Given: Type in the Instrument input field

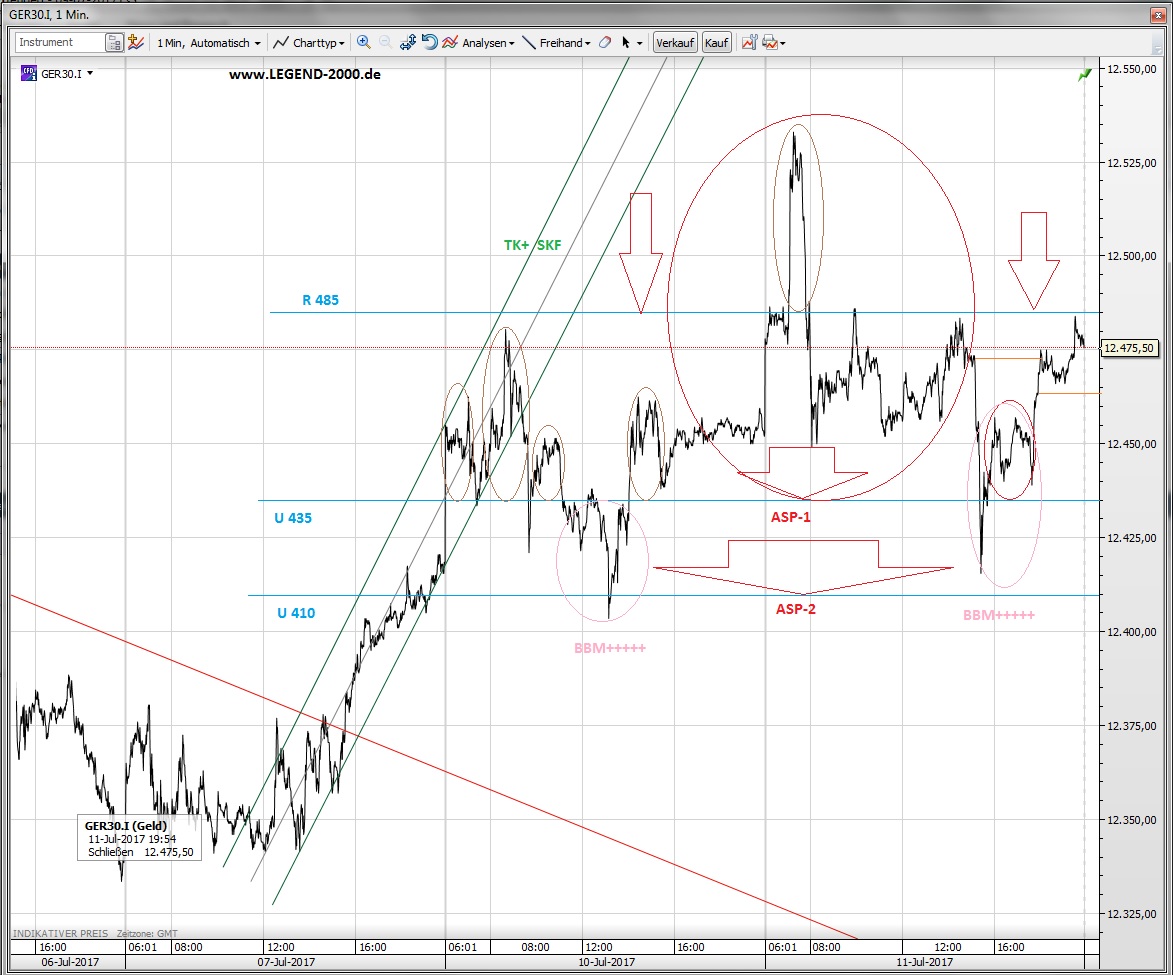Looking at the screenshot, I should pos(60,43).
